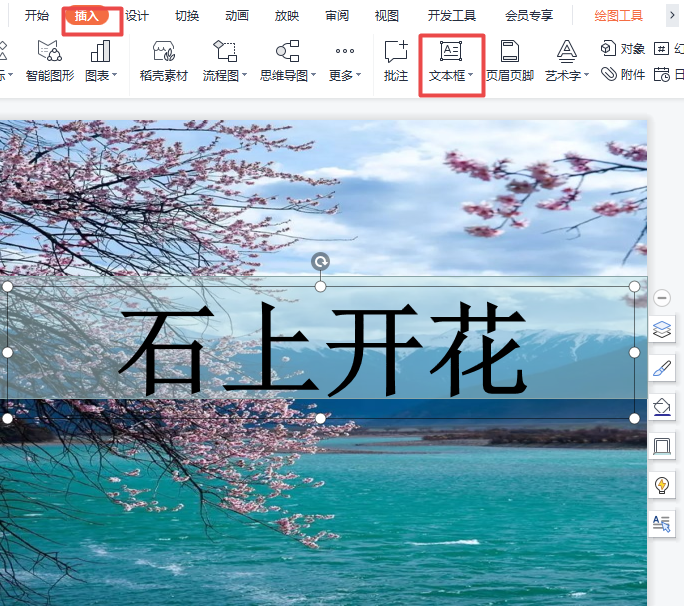
Task: Click the 石上开花 title text
Action: (x=323, y=349)
